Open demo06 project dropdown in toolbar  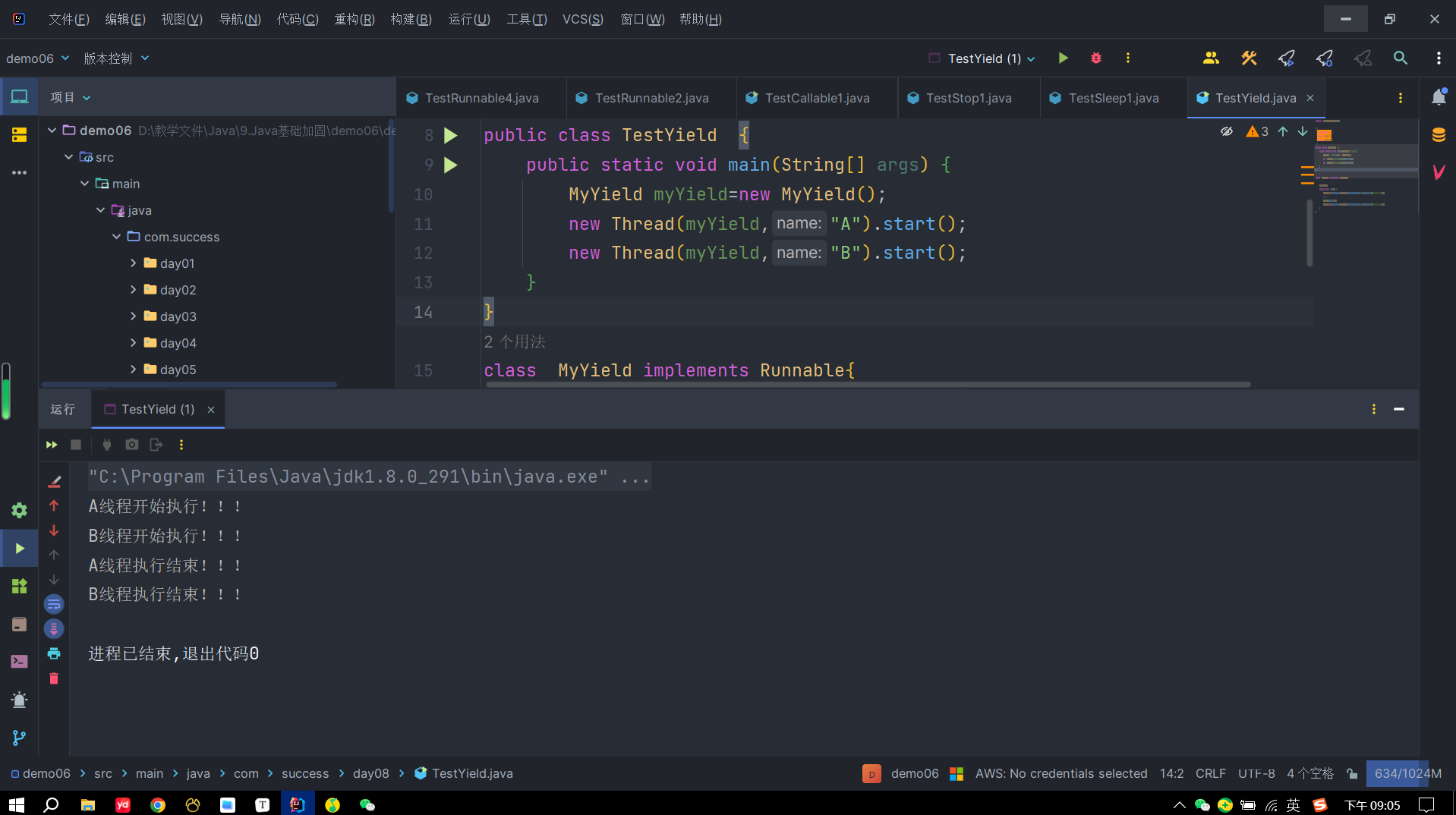37,58
